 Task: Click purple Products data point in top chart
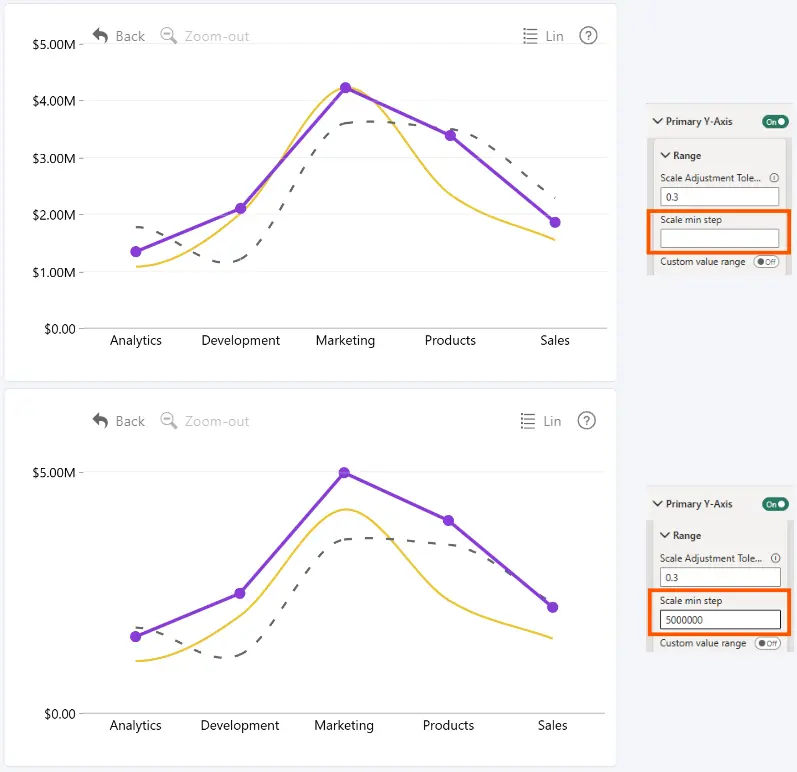point(450,136)
